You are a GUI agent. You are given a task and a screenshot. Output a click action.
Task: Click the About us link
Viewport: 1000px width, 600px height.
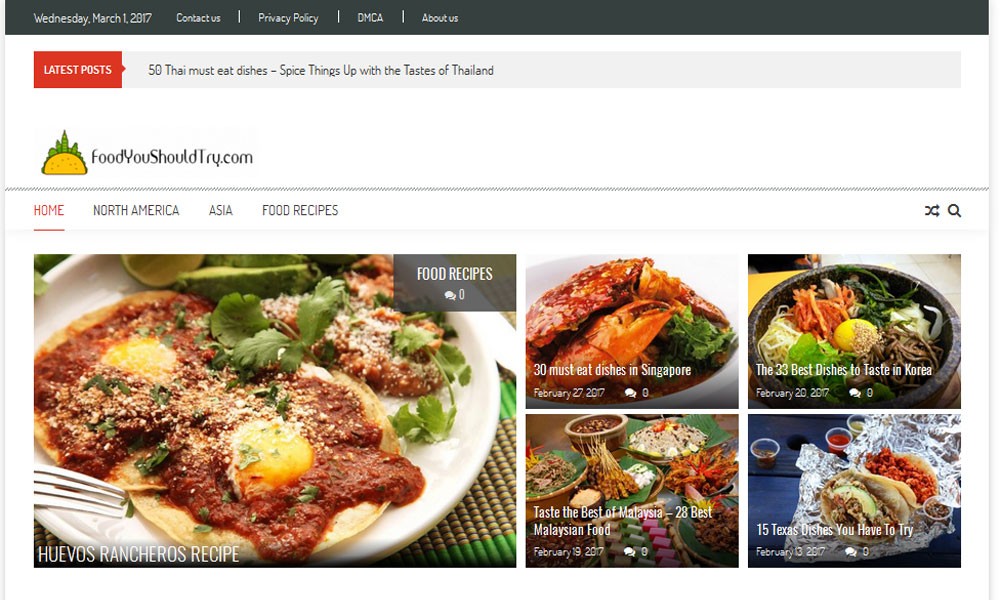pyautogui.click(x=440, y=18)
